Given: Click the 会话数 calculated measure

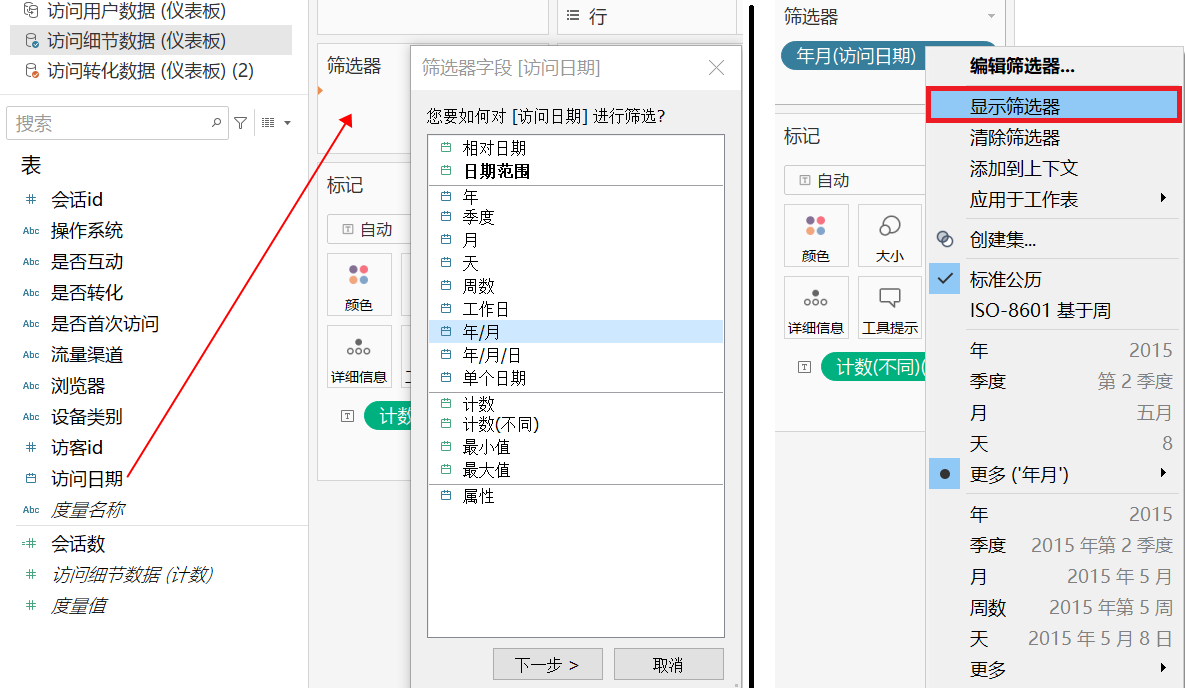Looking at the screenshot, I should [78, 544].
